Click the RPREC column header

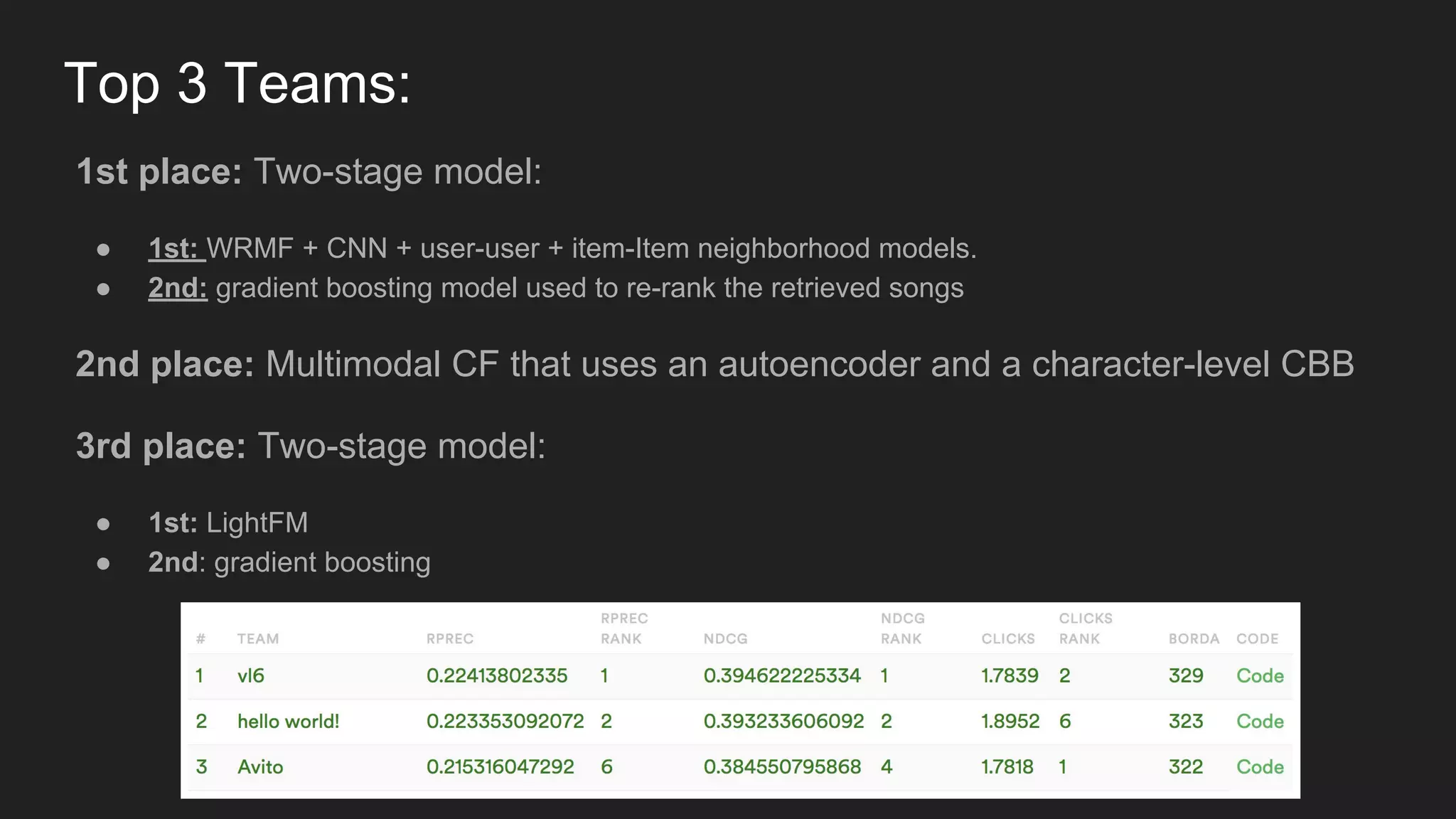pos(449,638)
